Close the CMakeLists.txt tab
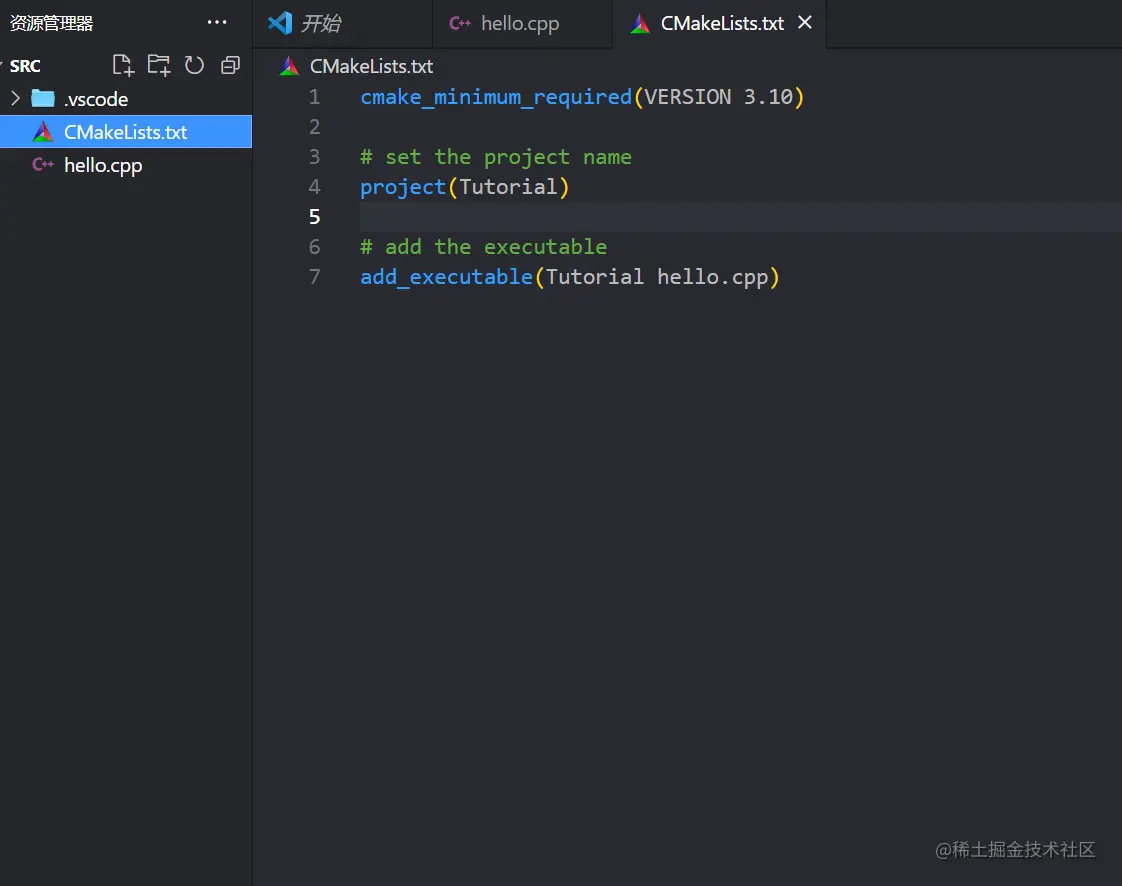This screenshot has height=886, width=1122. (805, 22)
